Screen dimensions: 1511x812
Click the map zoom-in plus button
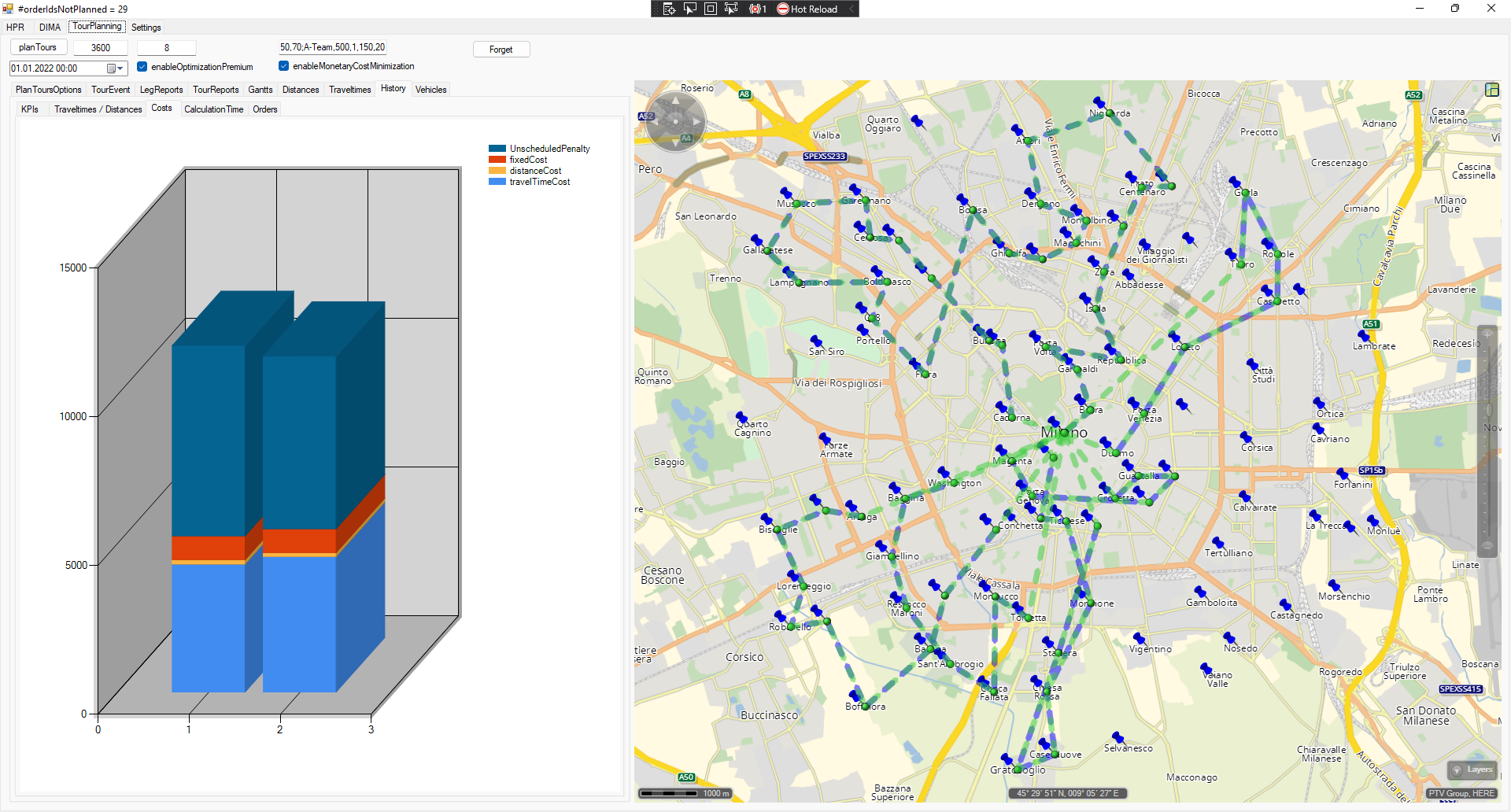click(1487, 334)
